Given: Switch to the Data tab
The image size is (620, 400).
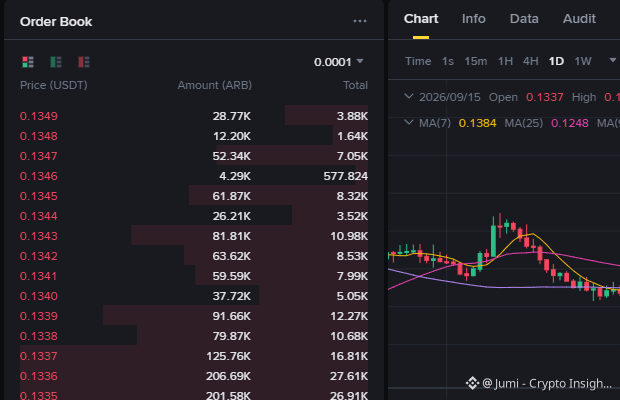Looking at the screenshot, I should pyautogui.click(x=524, y=19).
